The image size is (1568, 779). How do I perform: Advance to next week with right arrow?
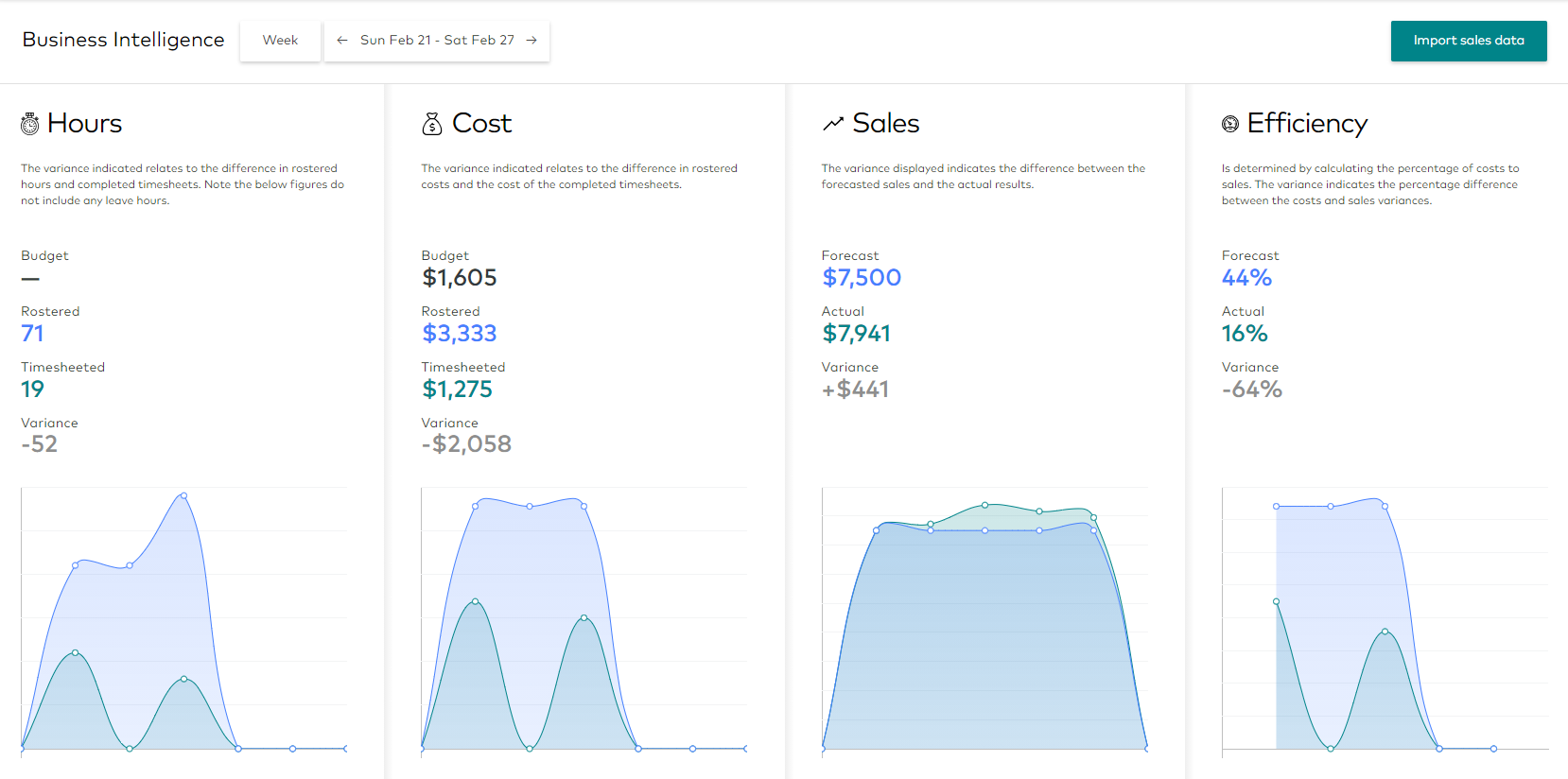pos(531,41)
